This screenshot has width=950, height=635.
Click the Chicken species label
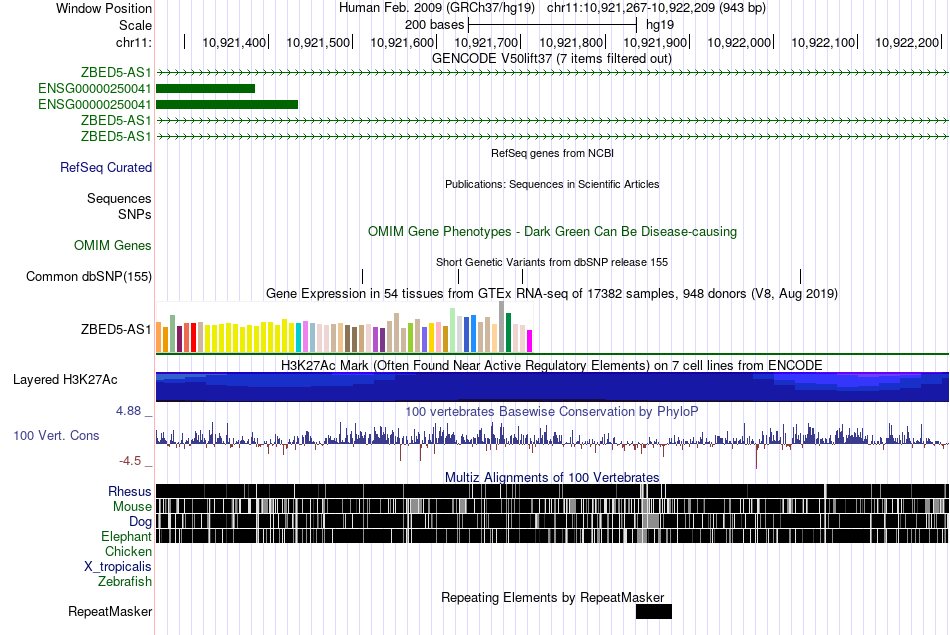click(x=128, y=551)
